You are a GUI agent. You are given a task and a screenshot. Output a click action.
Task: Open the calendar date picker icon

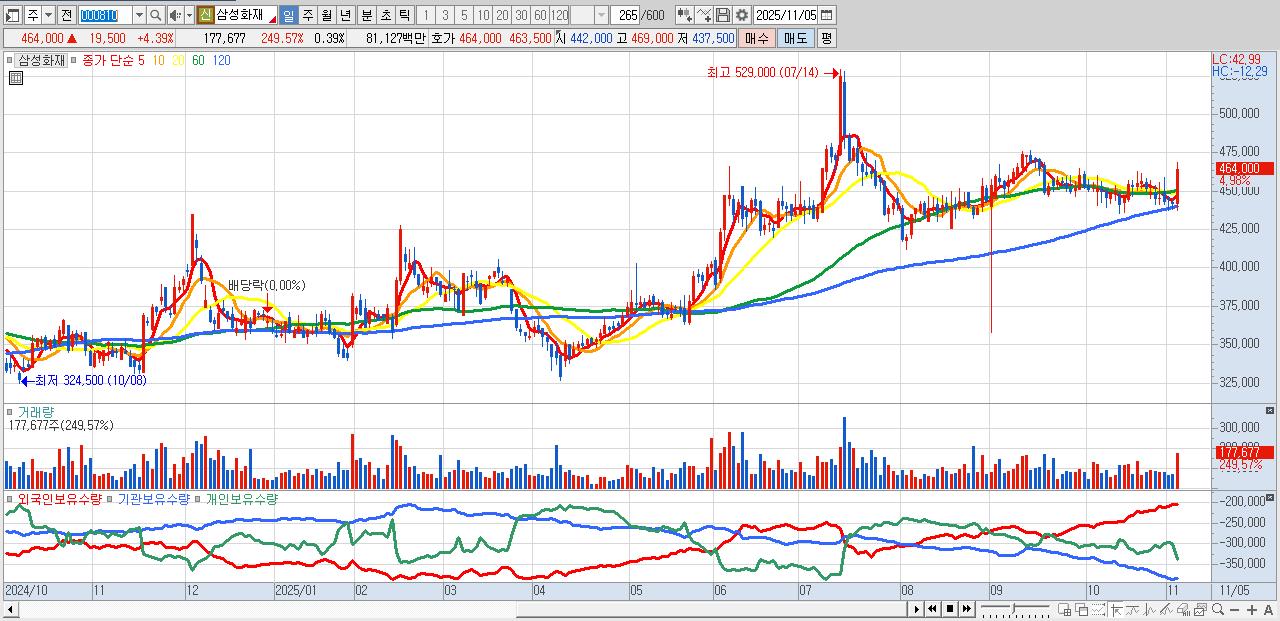click(828, 15)
